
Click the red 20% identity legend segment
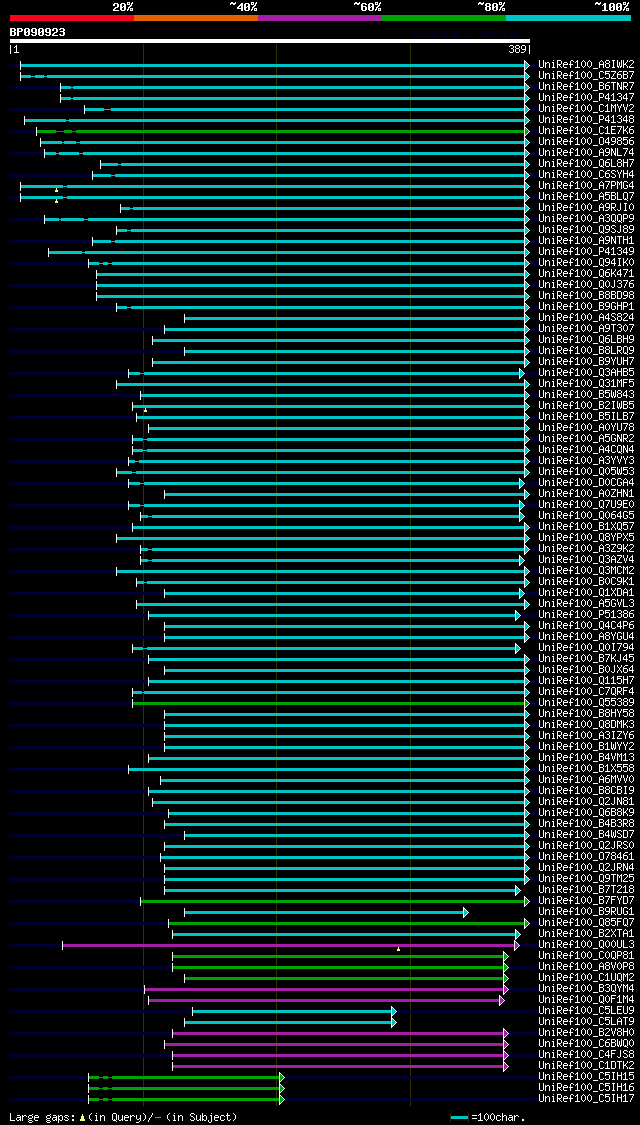point(72,17)
